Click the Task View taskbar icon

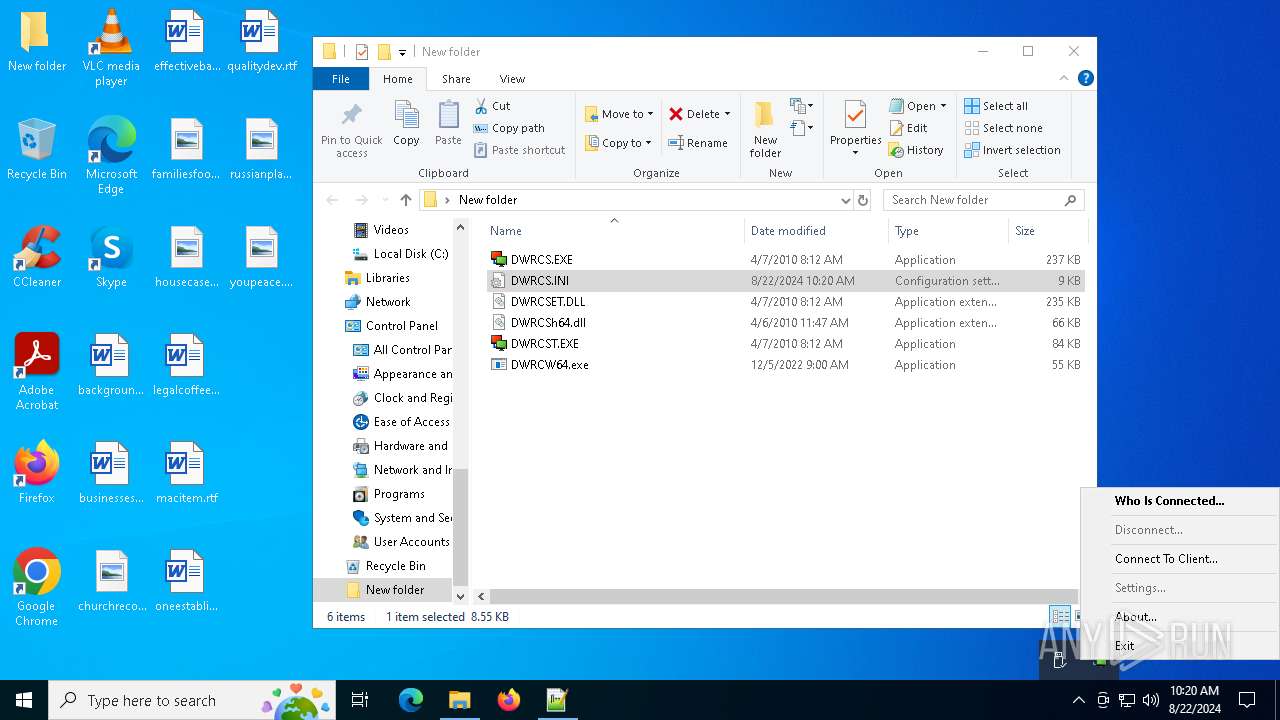pyautogui.click(x=360, y=700)
